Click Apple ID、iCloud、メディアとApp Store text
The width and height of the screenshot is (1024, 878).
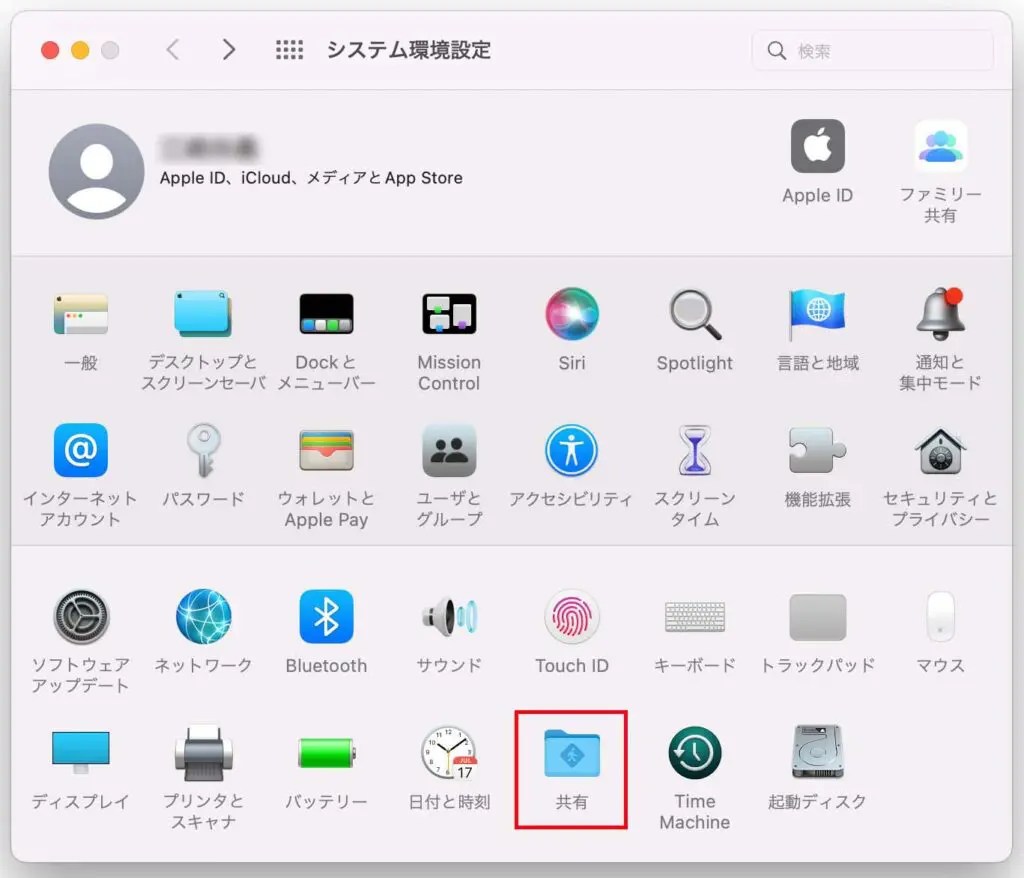311,178
